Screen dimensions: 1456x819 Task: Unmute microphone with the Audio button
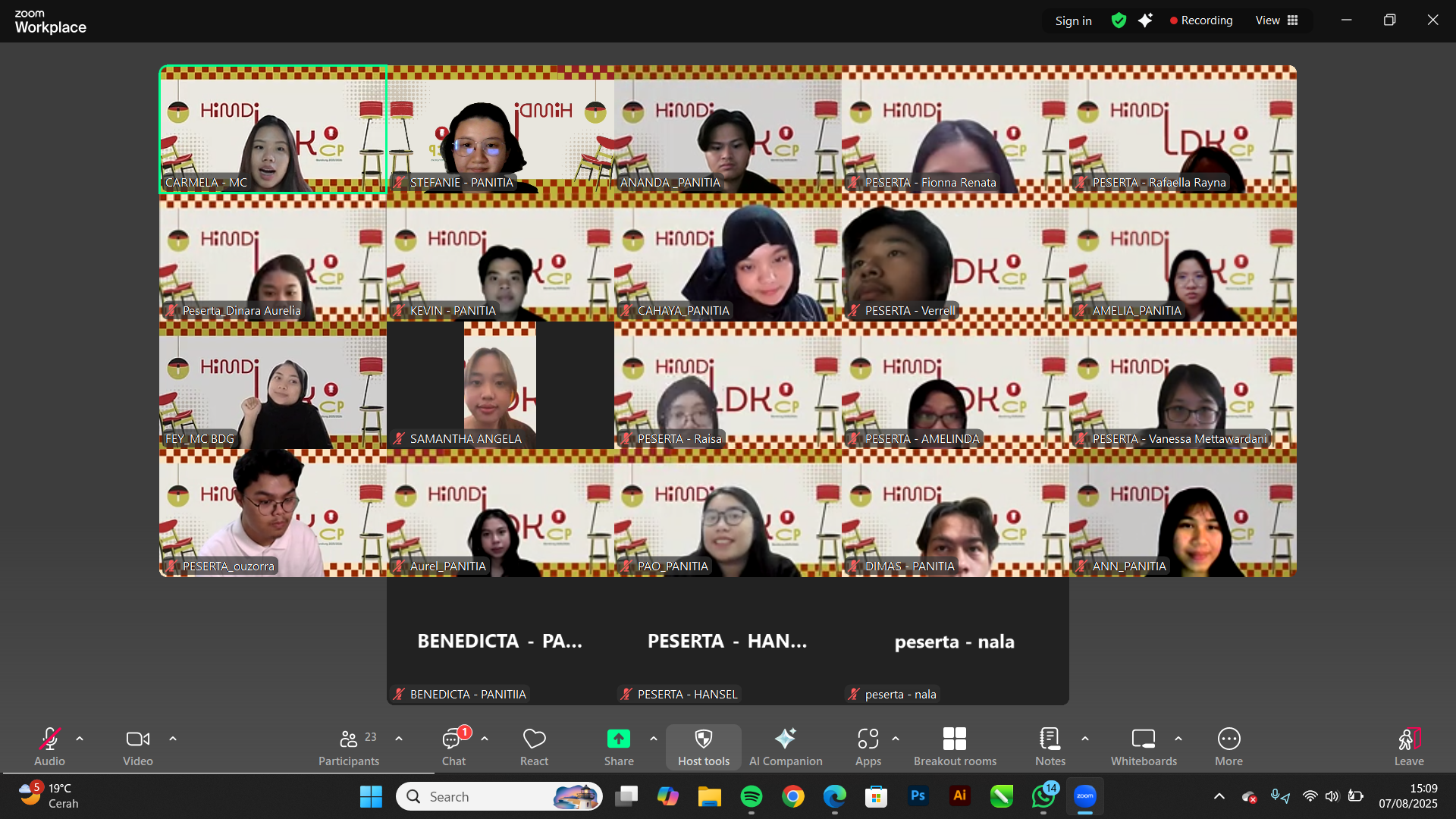49,747
